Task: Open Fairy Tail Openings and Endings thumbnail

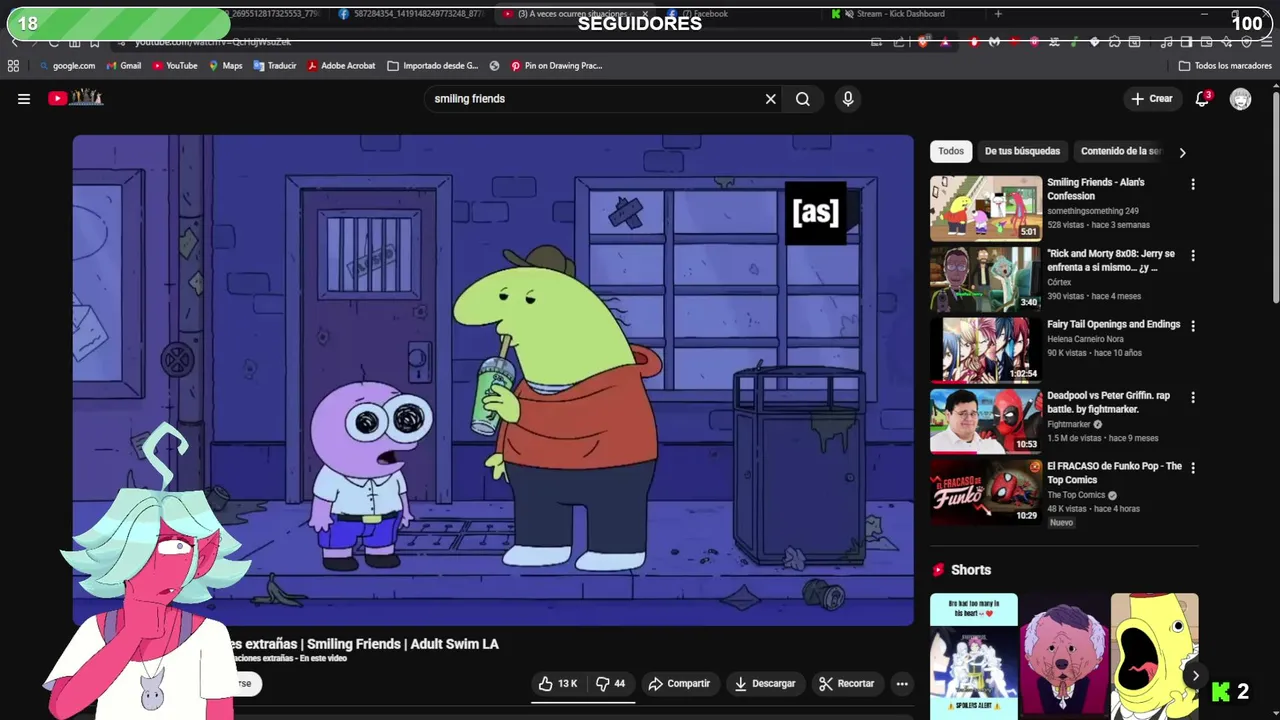Action: click(986, 350)
